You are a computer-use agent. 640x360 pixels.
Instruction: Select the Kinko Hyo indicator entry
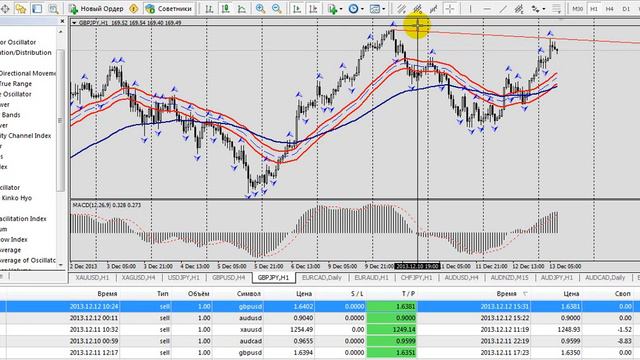[x=16, y=198]
